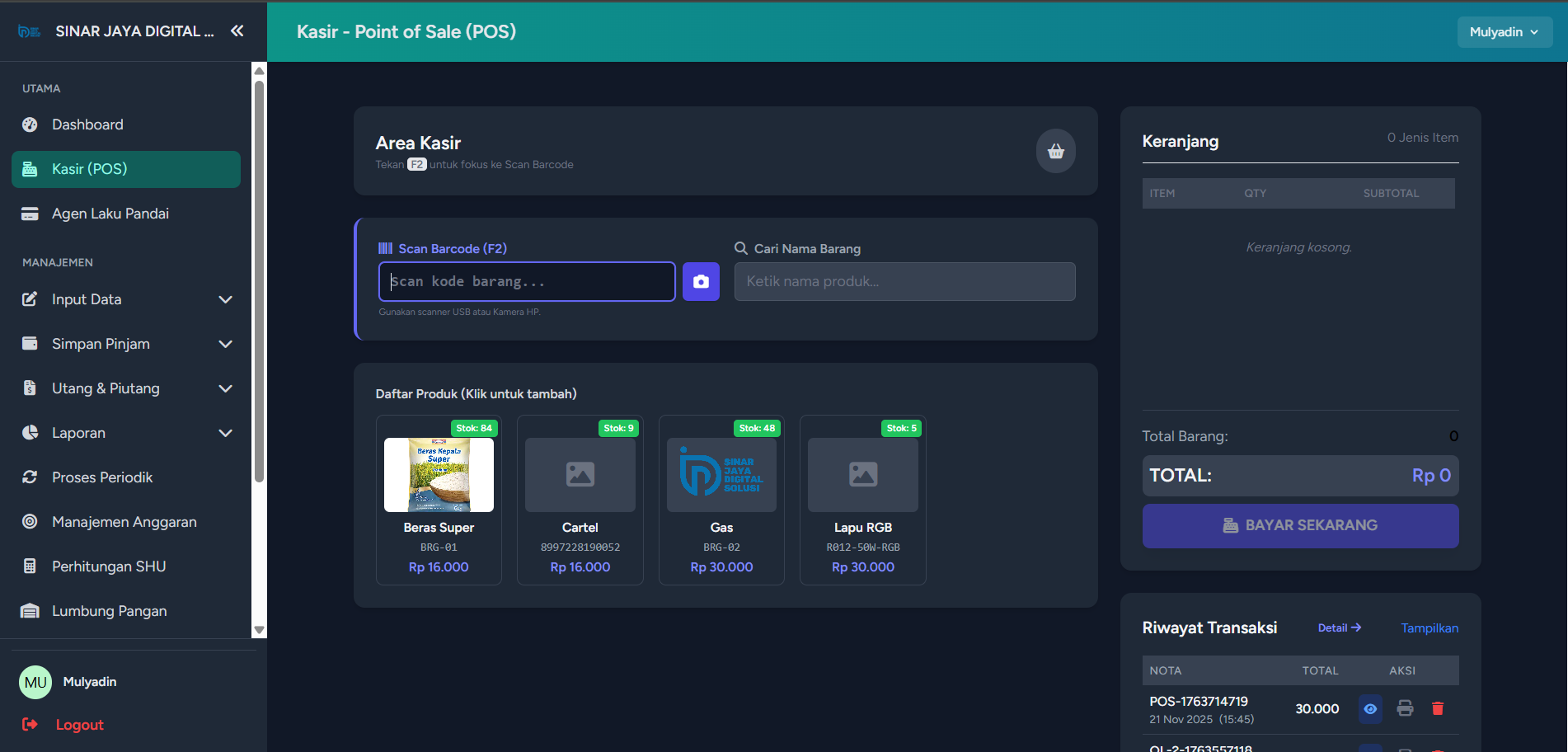The height and width of the screenshot is (752, 1568).
Task: Go to Perhitungan SHU page
Action: point(108,566)
